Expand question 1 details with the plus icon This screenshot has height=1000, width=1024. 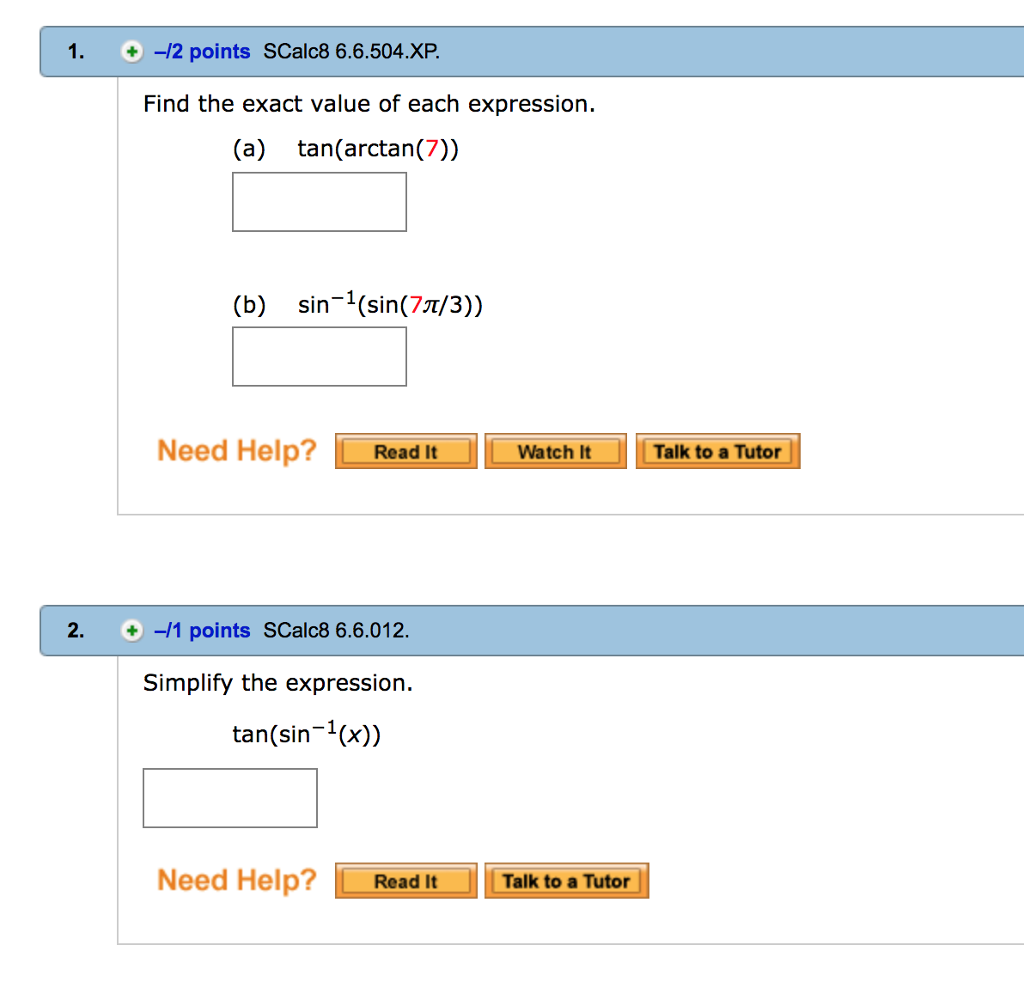131,51
